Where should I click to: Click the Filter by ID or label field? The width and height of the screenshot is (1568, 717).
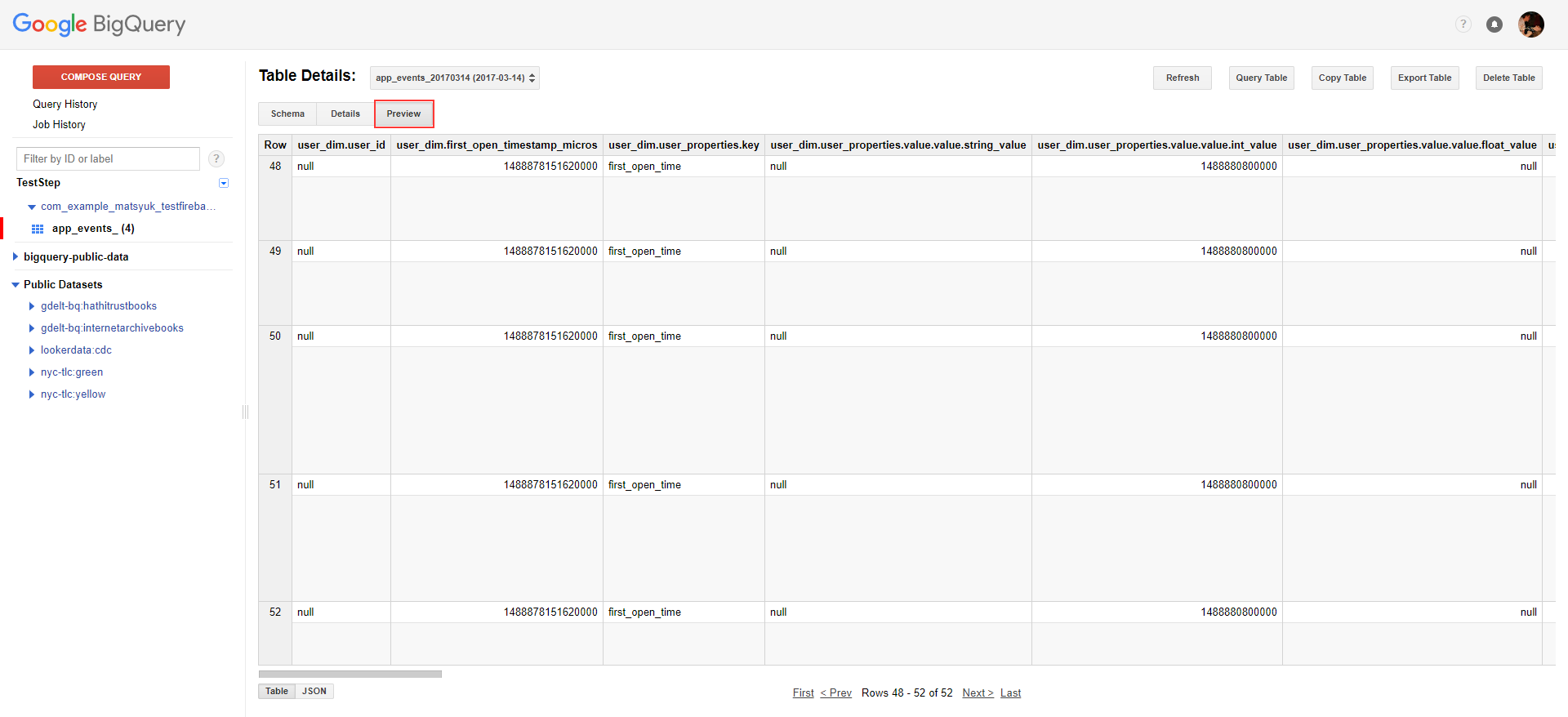coord(108,158)
